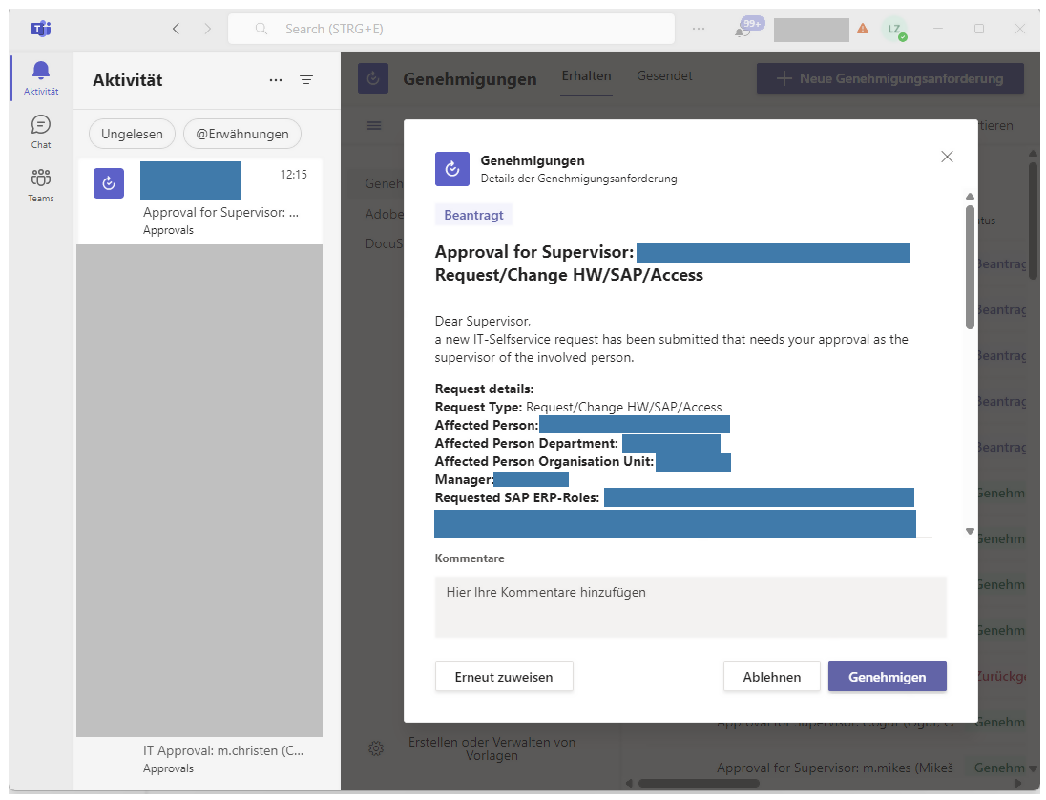Click the Genehmigen button
Viewport: 1046px width, 800px height.
pyautogui.click(x=887, y=677)
